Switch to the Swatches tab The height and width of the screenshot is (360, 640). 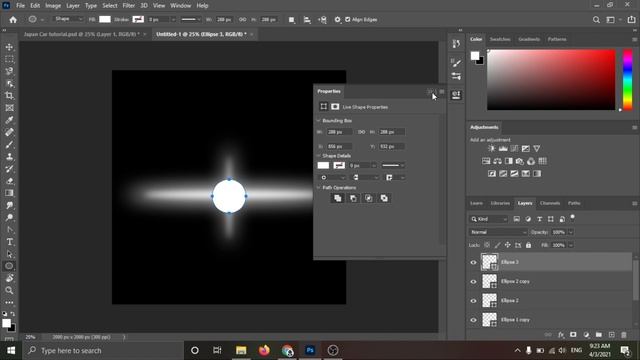pos(500,39)
